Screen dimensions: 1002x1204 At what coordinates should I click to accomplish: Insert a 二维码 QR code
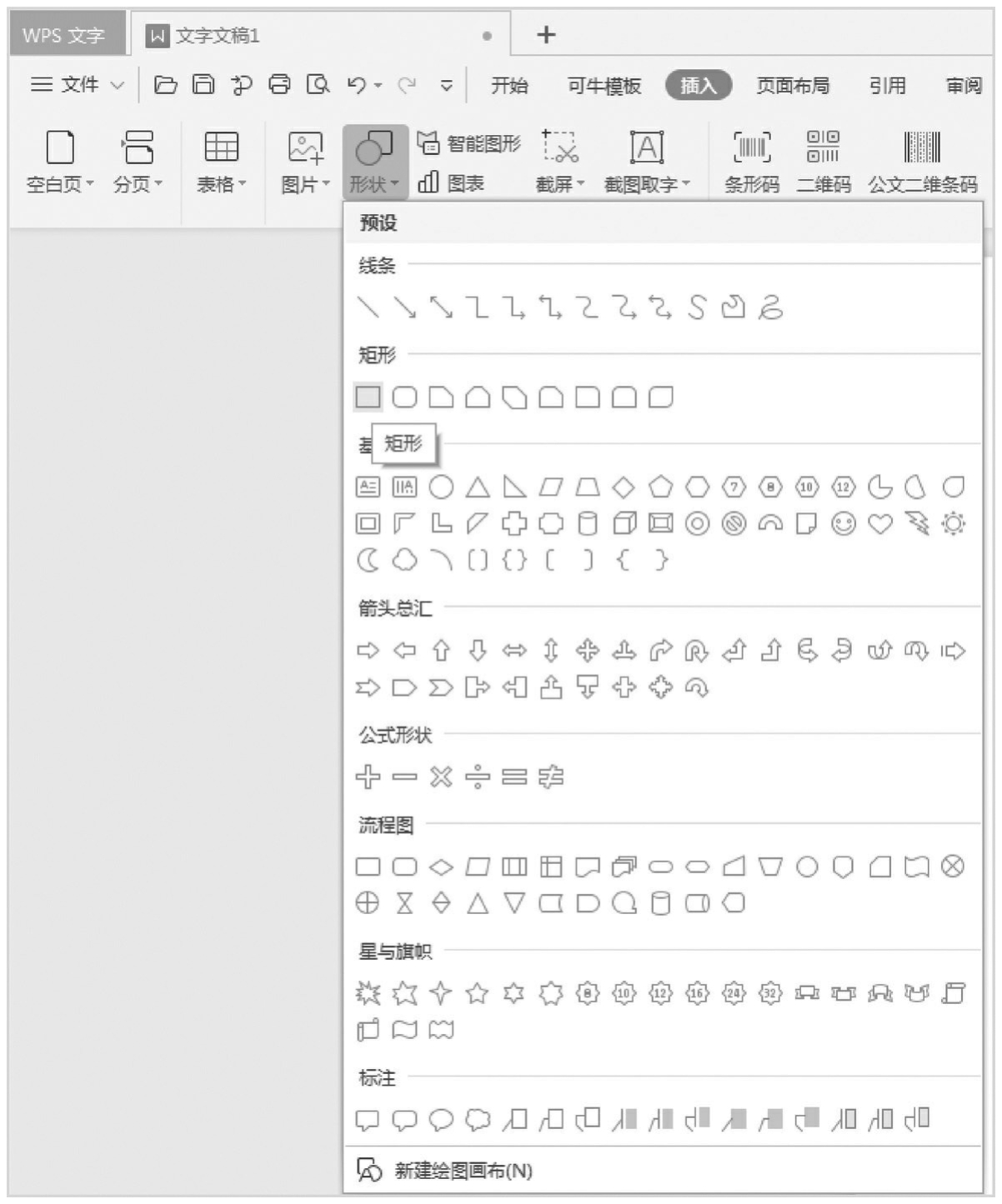pos(824,162)
